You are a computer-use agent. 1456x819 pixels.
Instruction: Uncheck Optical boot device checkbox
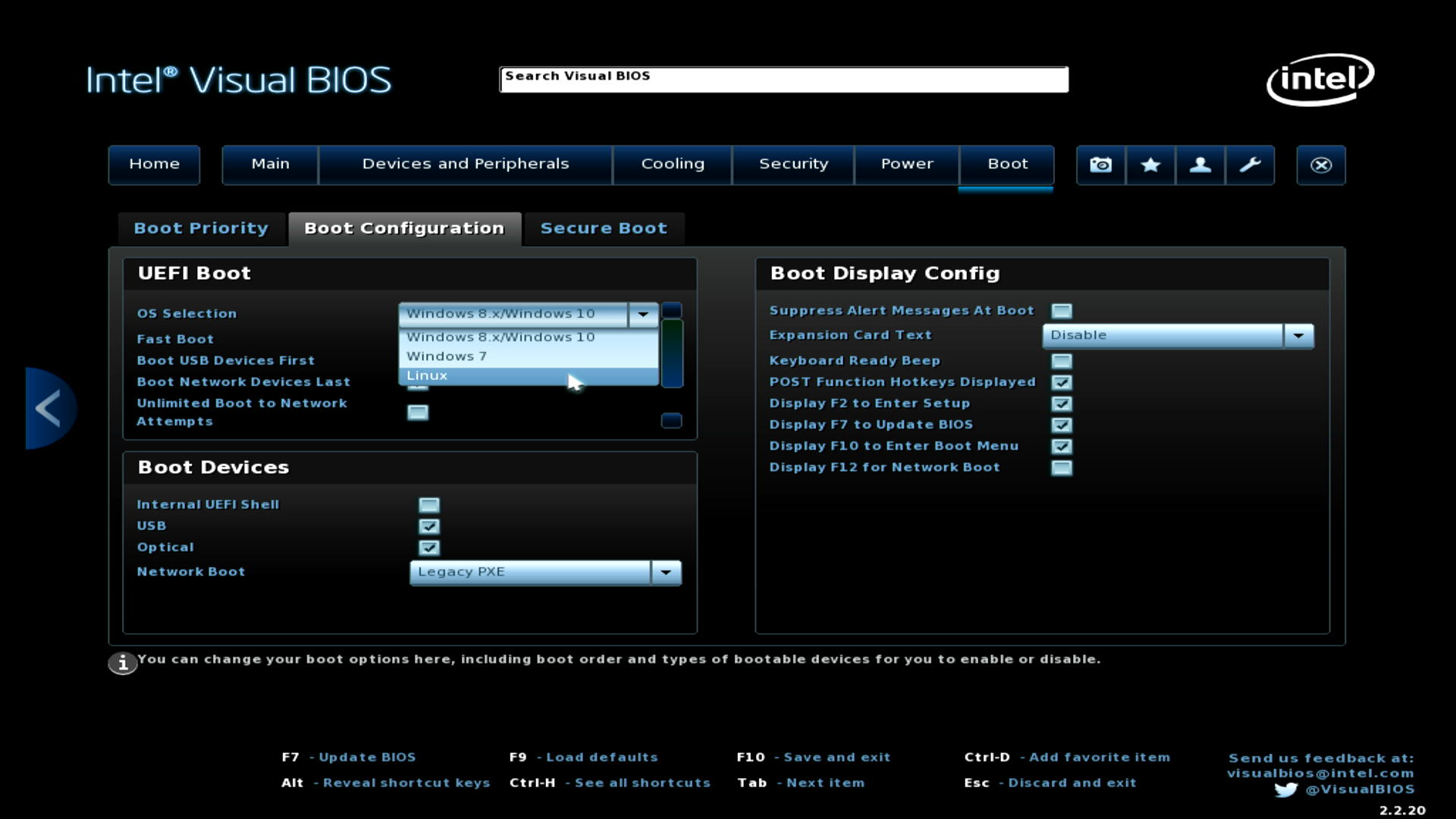429,548
